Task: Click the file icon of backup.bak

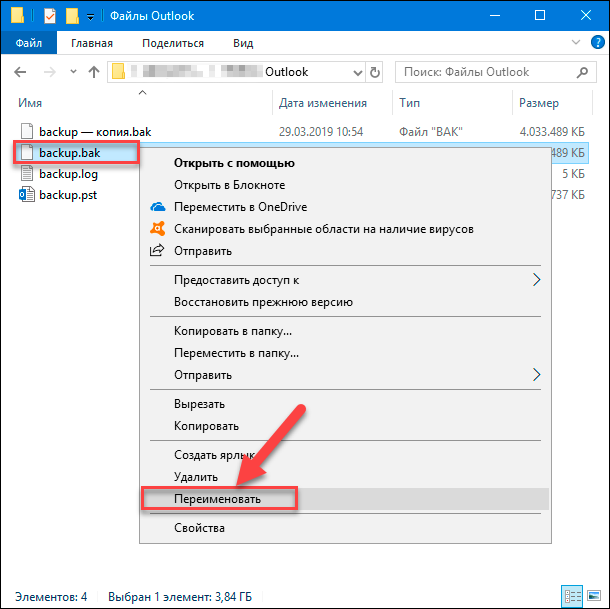Action: point(26,152)
